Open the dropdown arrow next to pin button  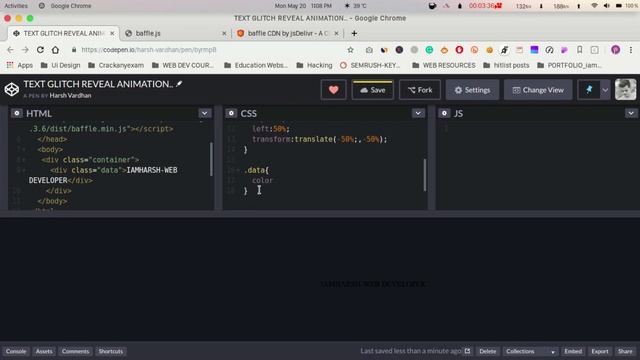tap(605, 90)
